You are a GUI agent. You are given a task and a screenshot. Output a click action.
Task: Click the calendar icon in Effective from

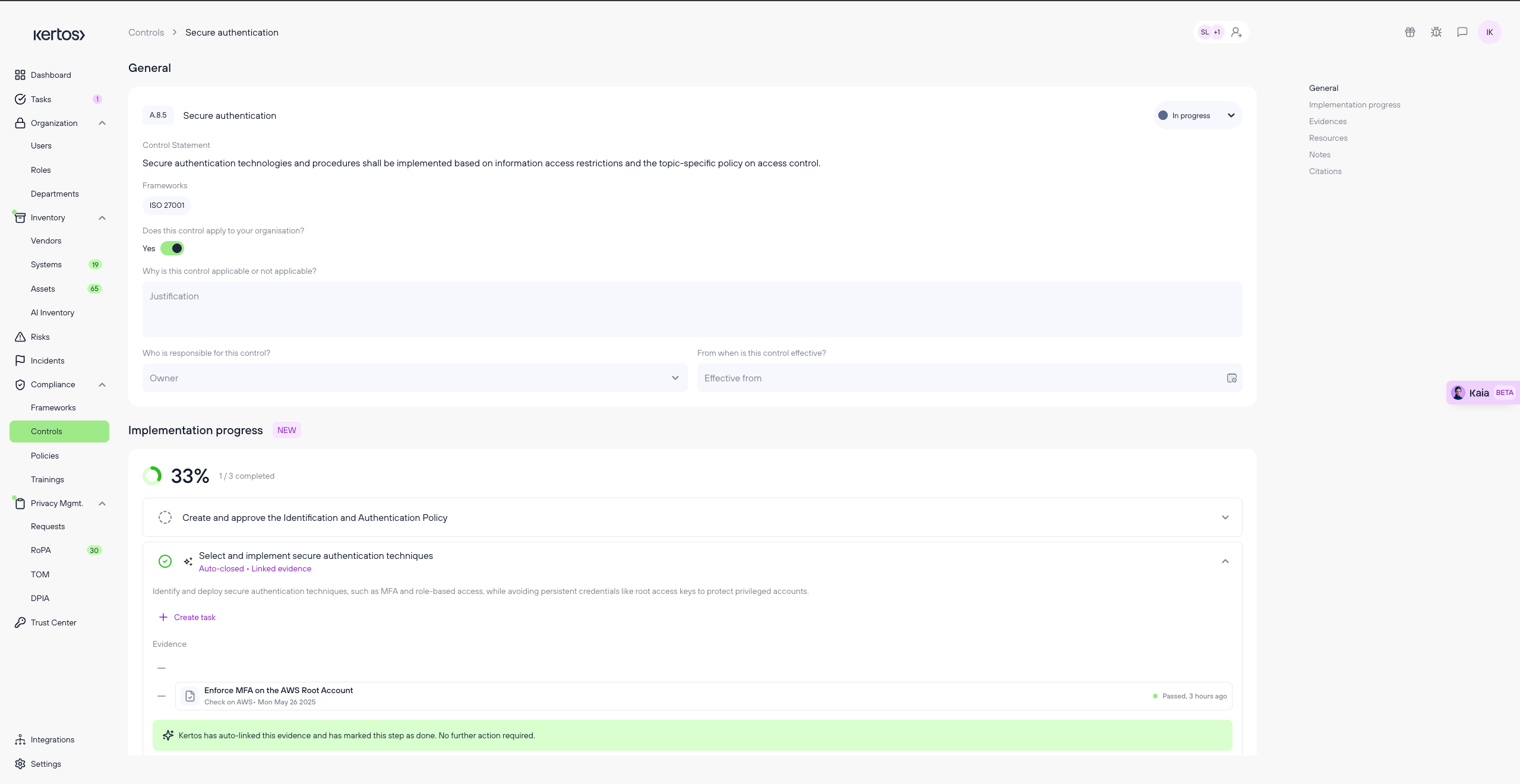(x=1231, y=378)
